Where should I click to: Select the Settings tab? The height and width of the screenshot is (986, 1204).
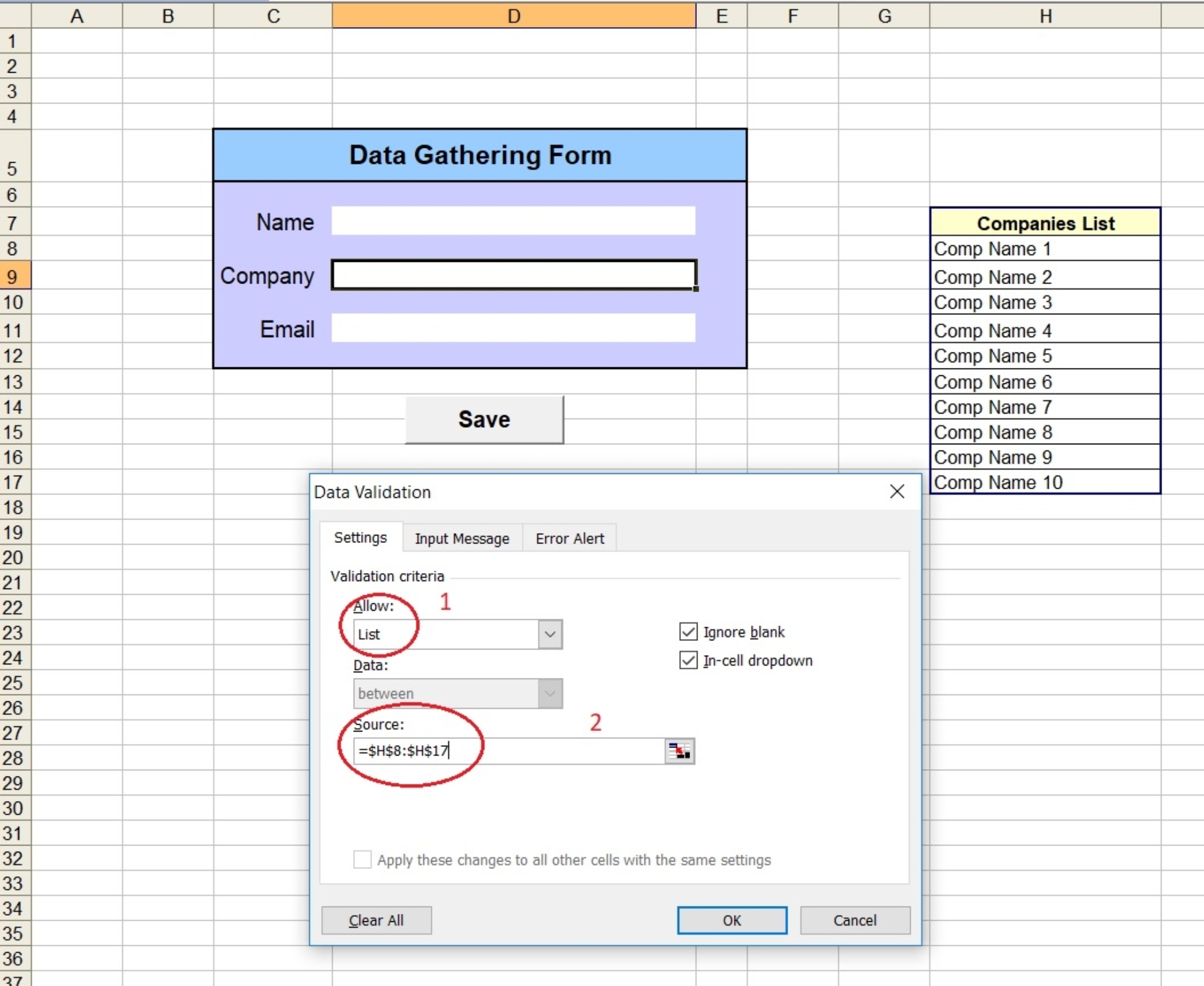point(360,537)
